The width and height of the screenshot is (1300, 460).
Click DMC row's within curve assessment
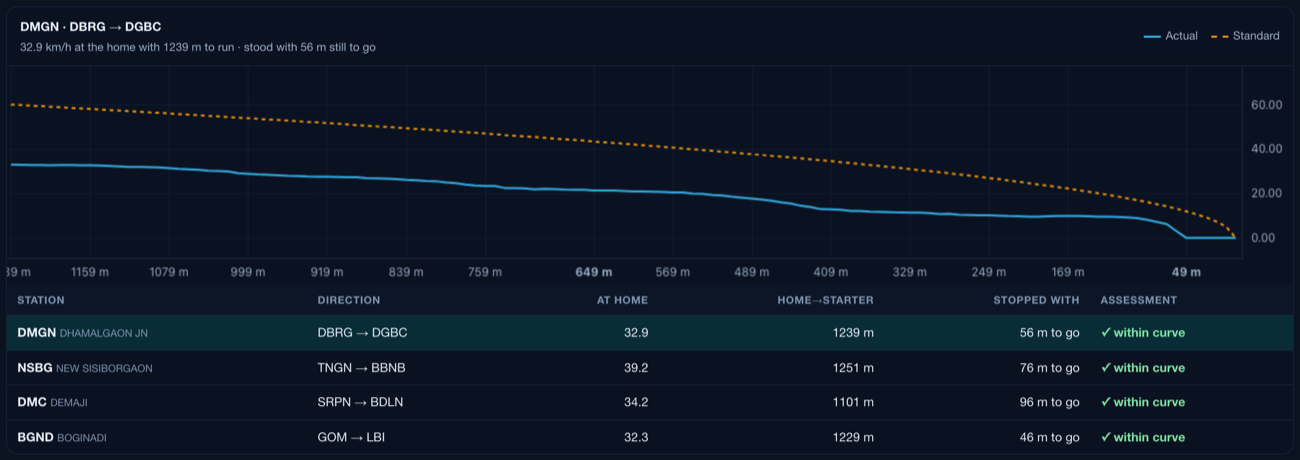pyautogui.click(x=1143, y=402)
